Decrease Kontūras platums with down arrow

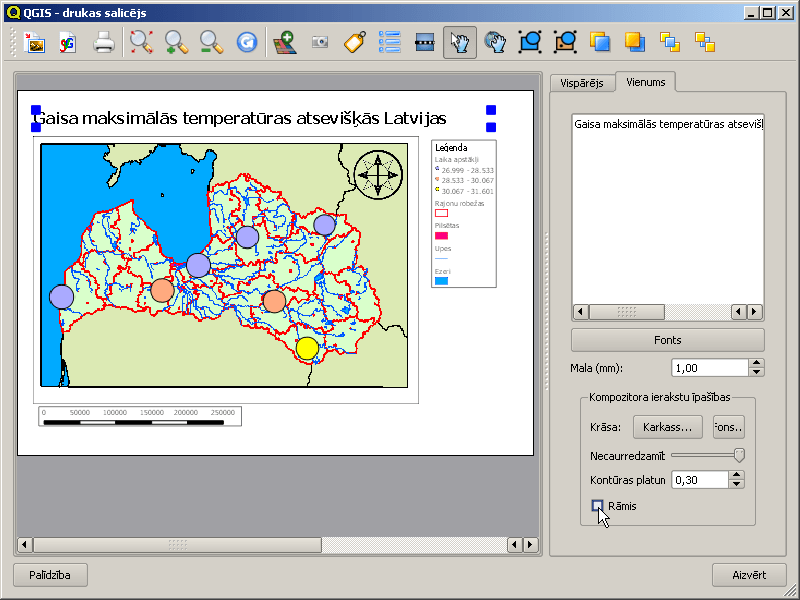point(736,484)
